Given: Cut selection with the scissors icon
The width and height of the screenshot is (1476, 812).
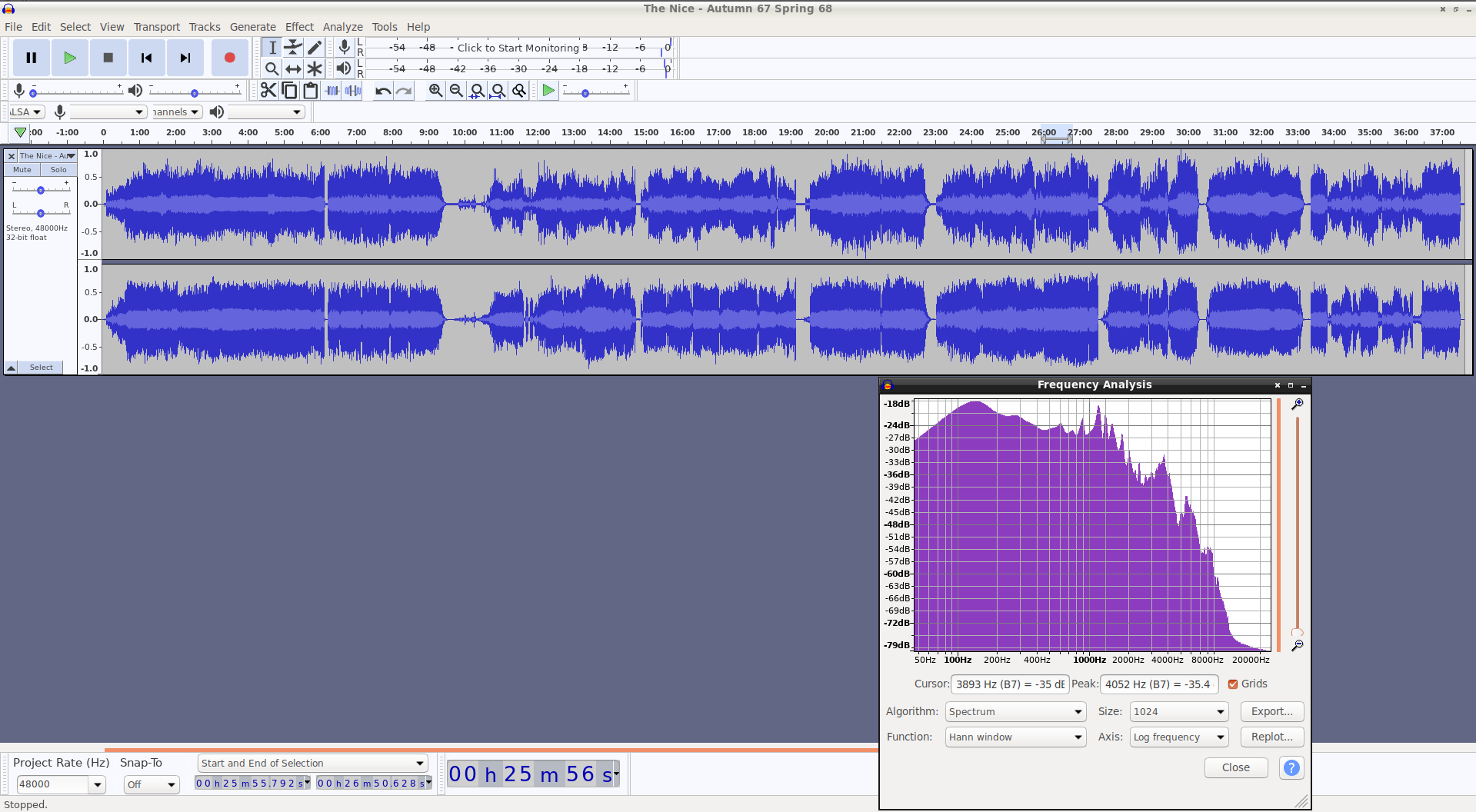Looking at the screenshot, I should (x=268, y=91).
